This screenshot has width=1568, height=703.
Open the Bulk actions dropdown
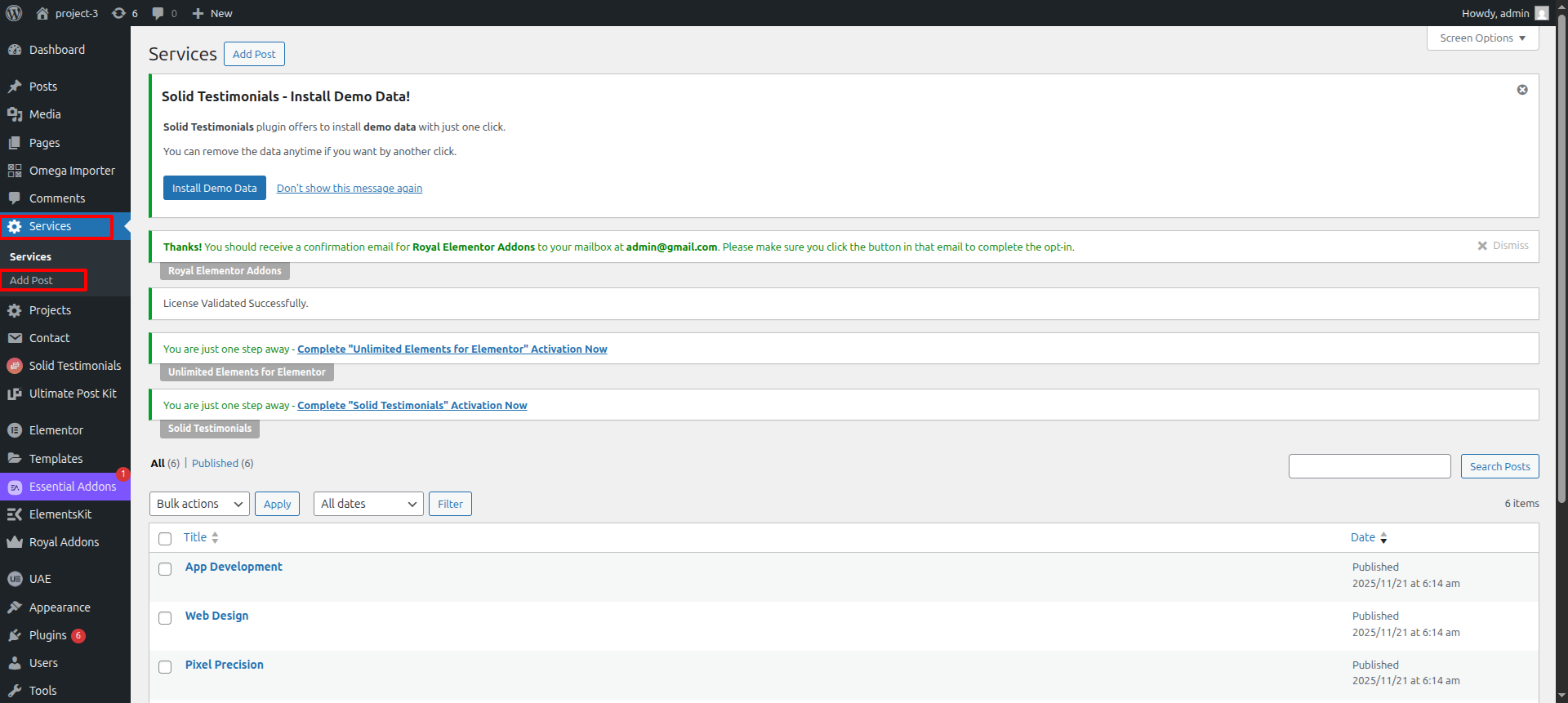[x=199, y=504]
